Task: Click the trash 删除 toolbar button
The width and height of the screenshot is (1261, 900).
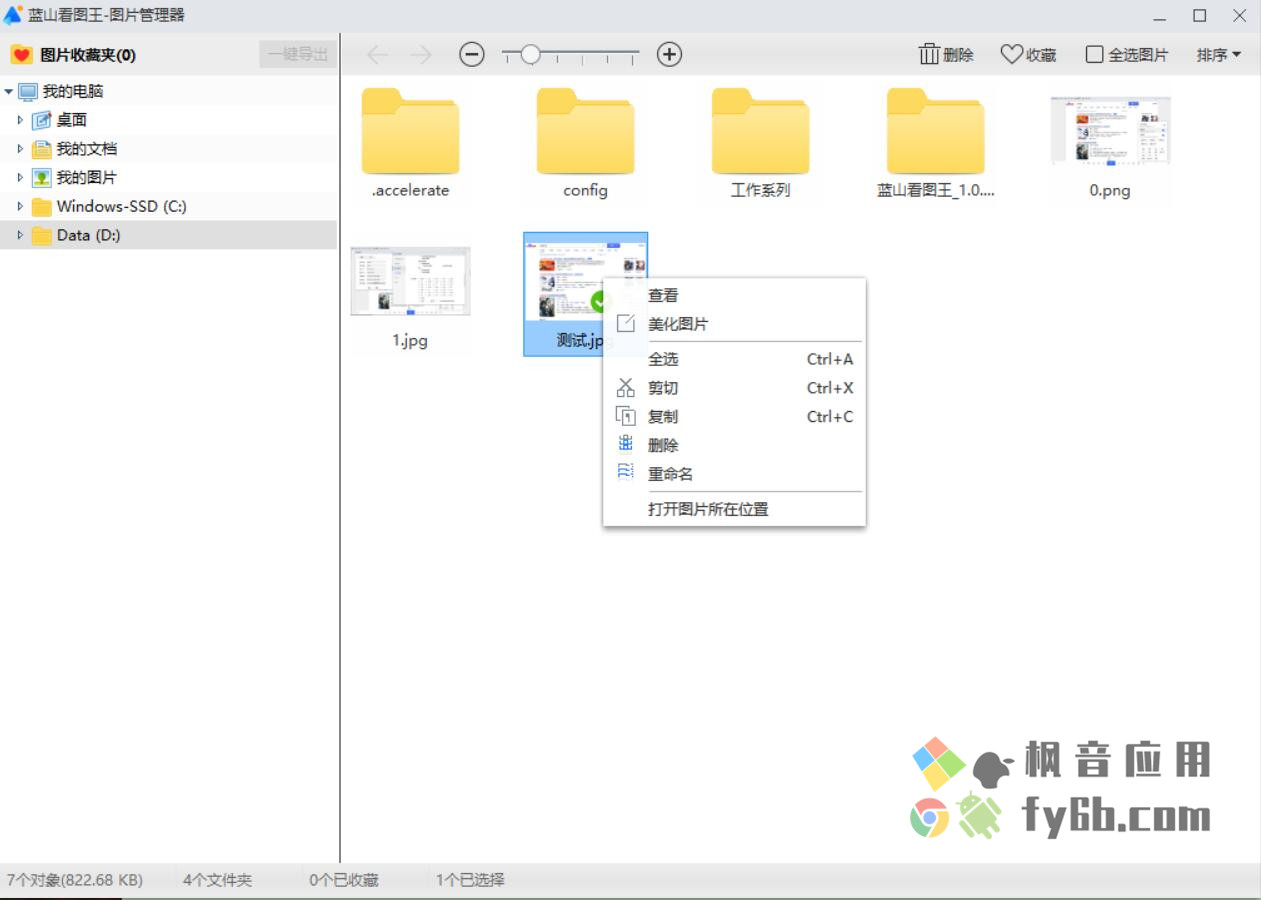Action: (x=946, y=55)
